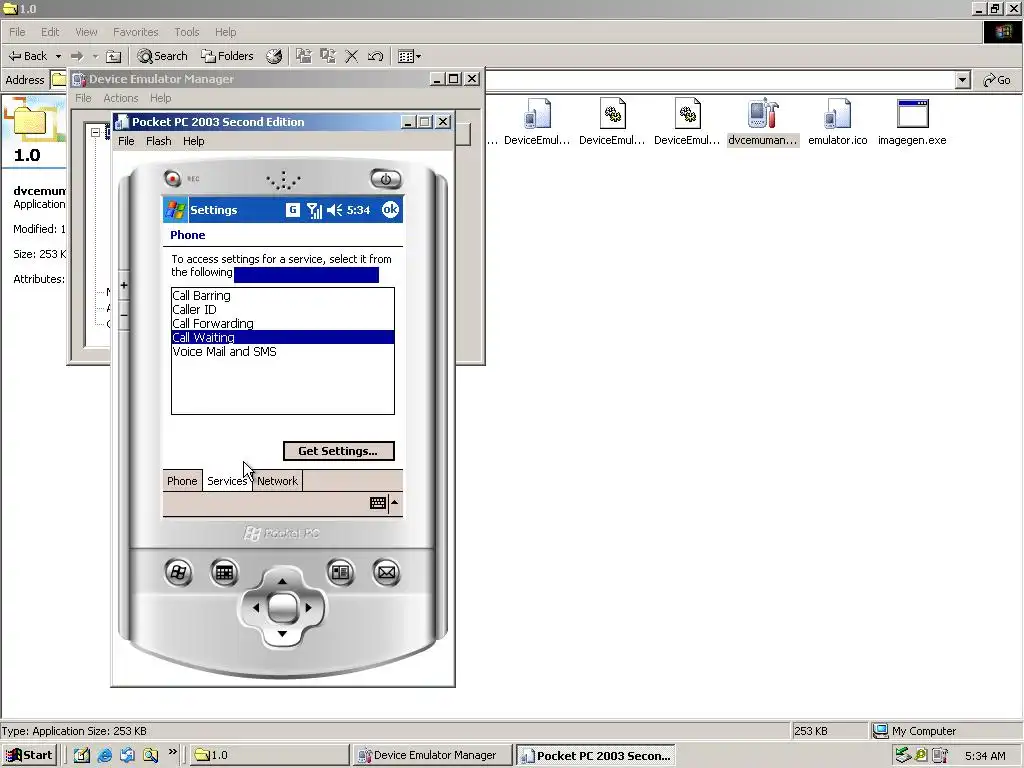This screenshot has height=768, width=1024.
Task: Click the History toolbar icon
Action: click(274, 56)
